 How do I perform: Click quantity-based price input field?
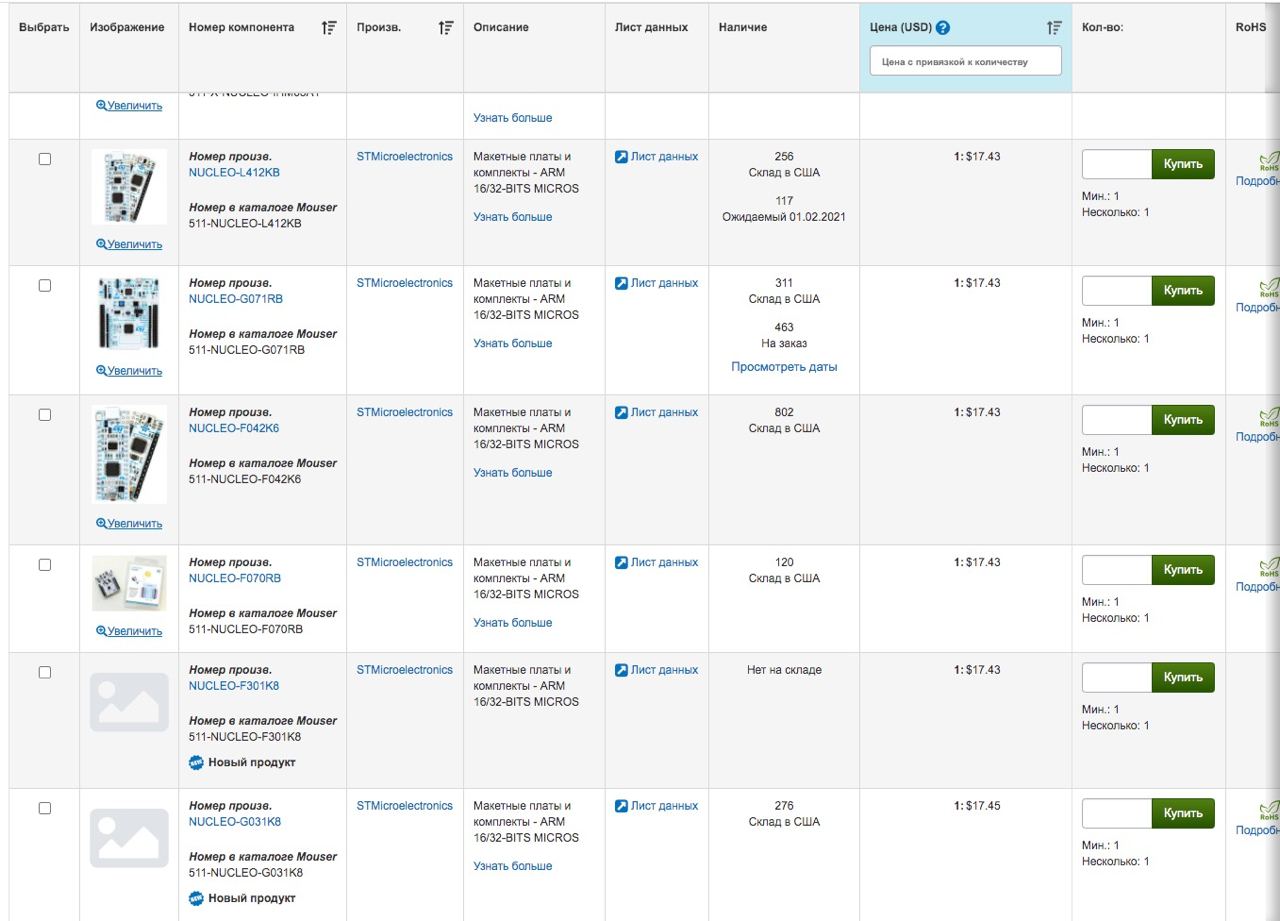coord(966,61)
